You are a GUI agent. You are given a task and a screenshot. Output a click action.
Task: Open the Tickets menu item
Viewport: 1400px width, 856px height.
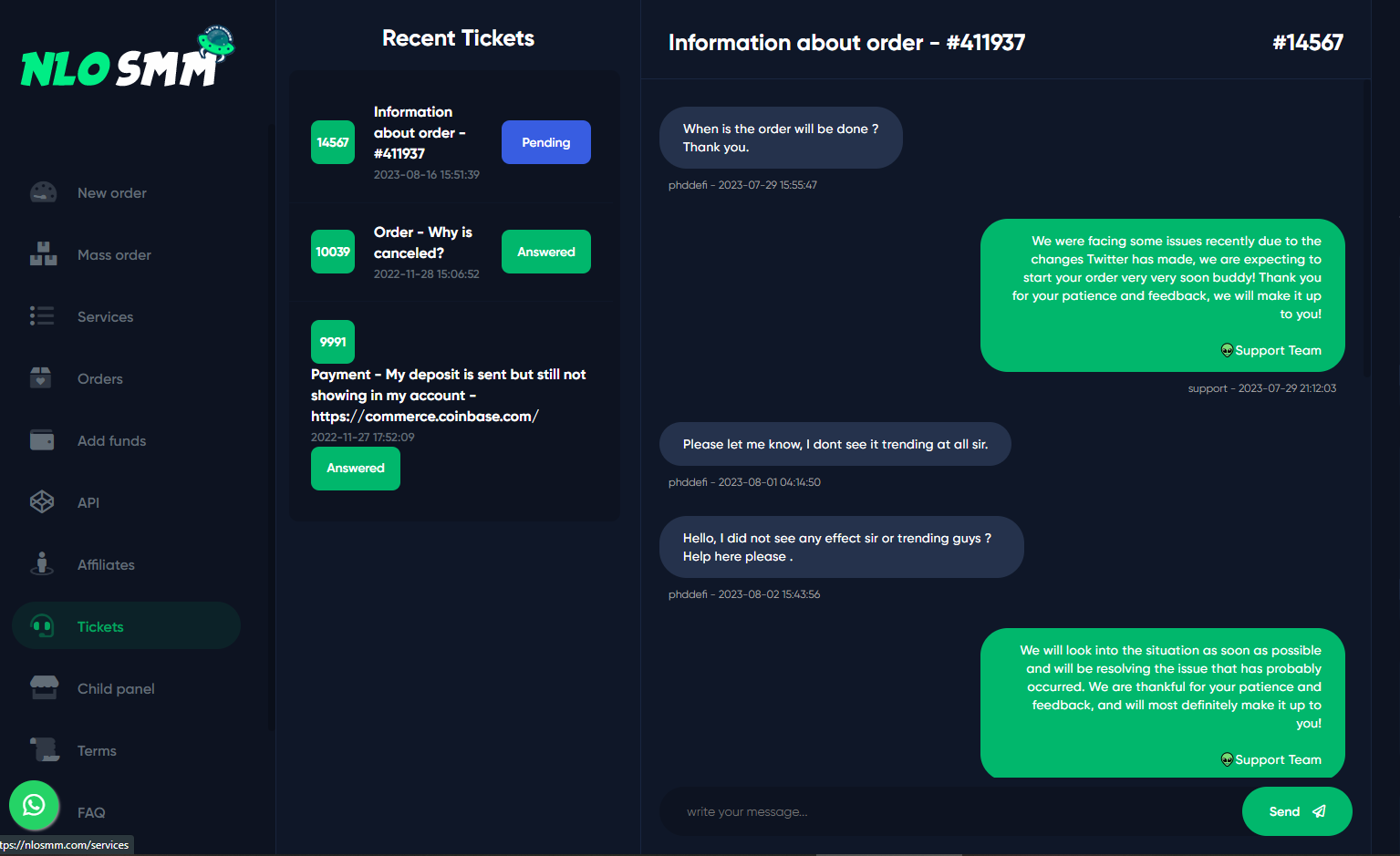(126, 626)
